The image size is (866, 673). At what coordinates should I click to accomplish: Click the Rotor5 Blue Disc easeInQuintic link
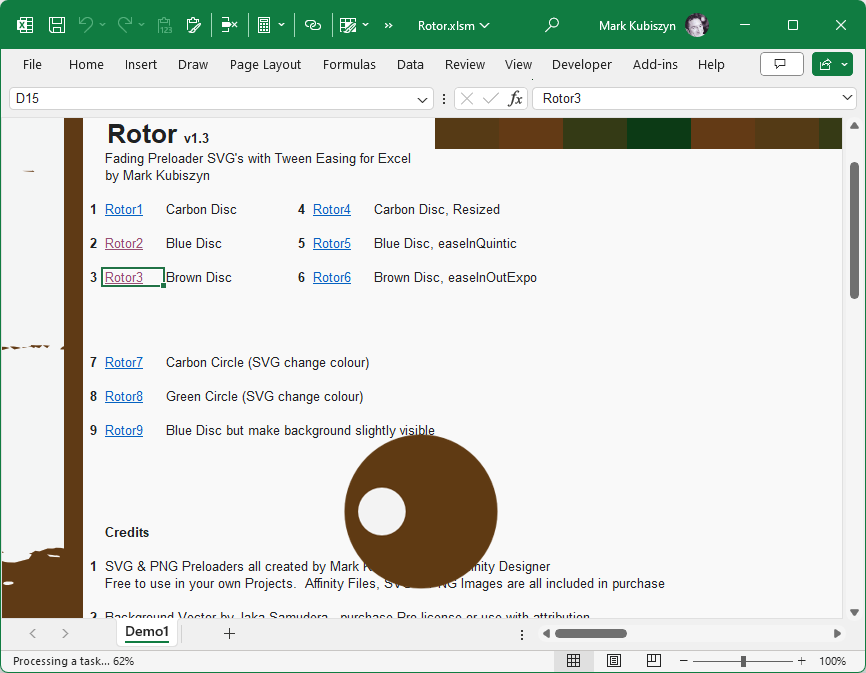click(x=332, y=243)
